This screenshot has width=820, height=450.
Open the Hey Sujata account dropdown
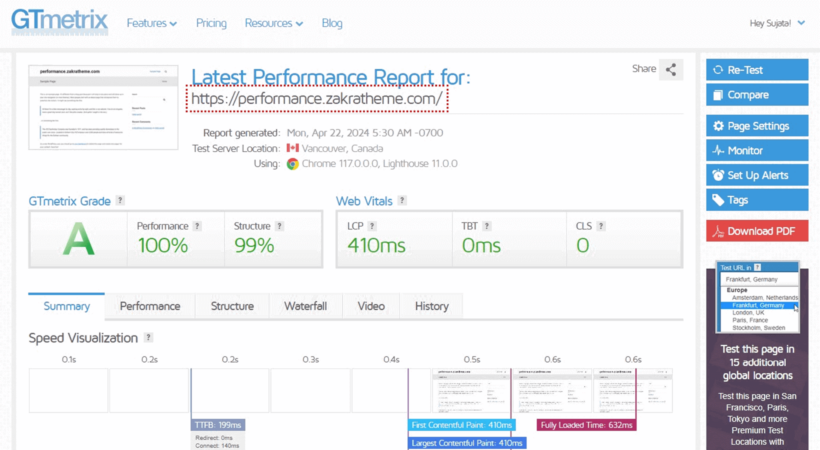777,23
